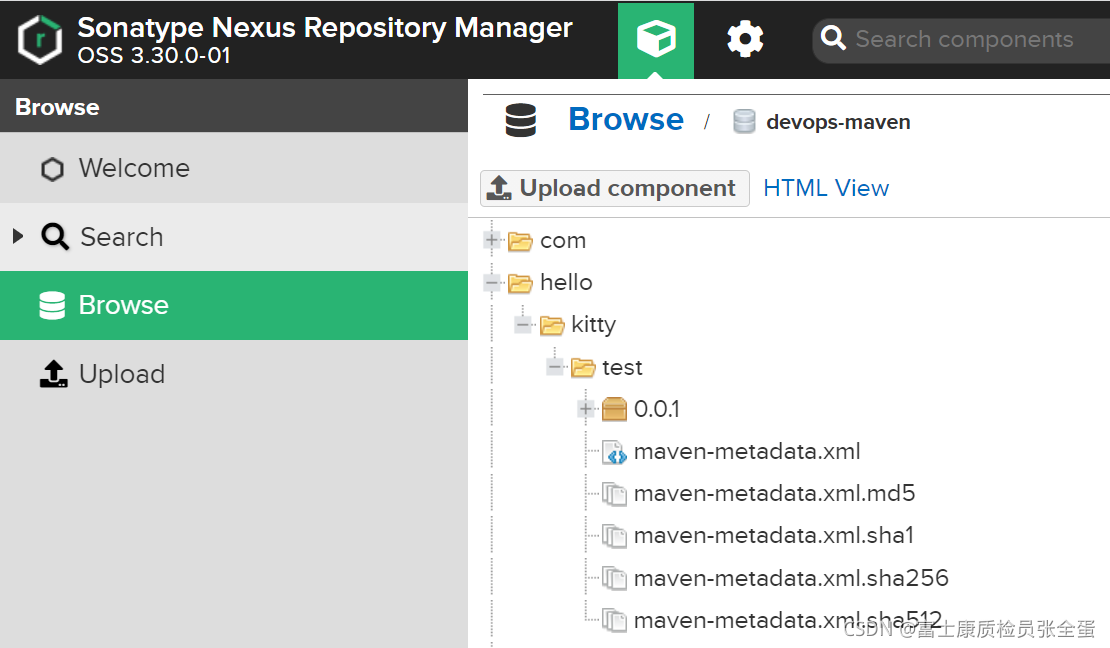Open the Welcome page
The image size is (1110, 648).
(x=234, y=169)
